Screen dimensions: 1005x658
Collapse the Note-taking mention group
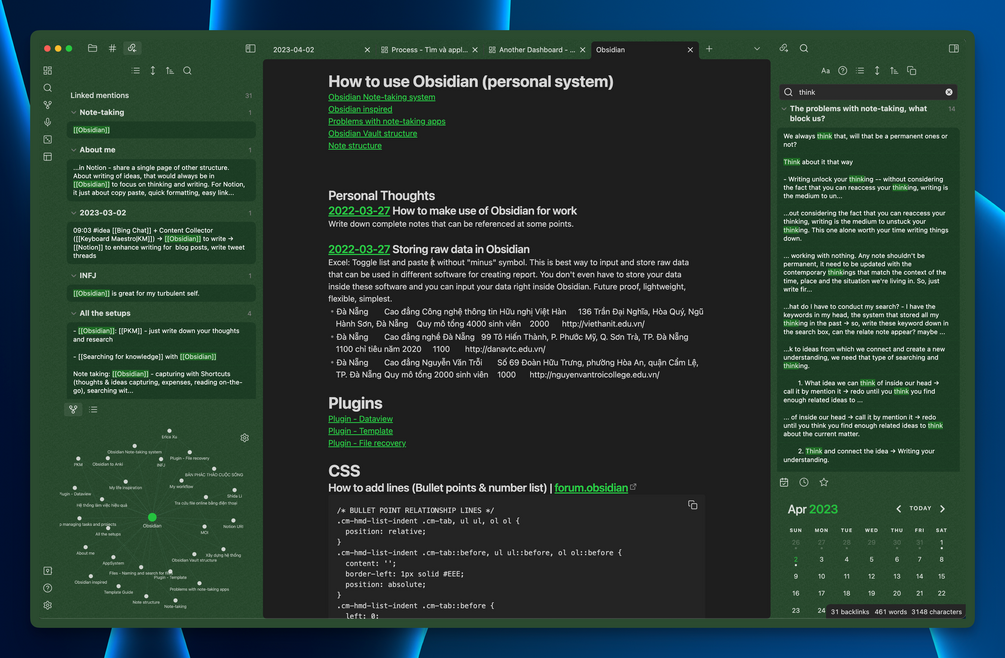(x=74, y=112)
